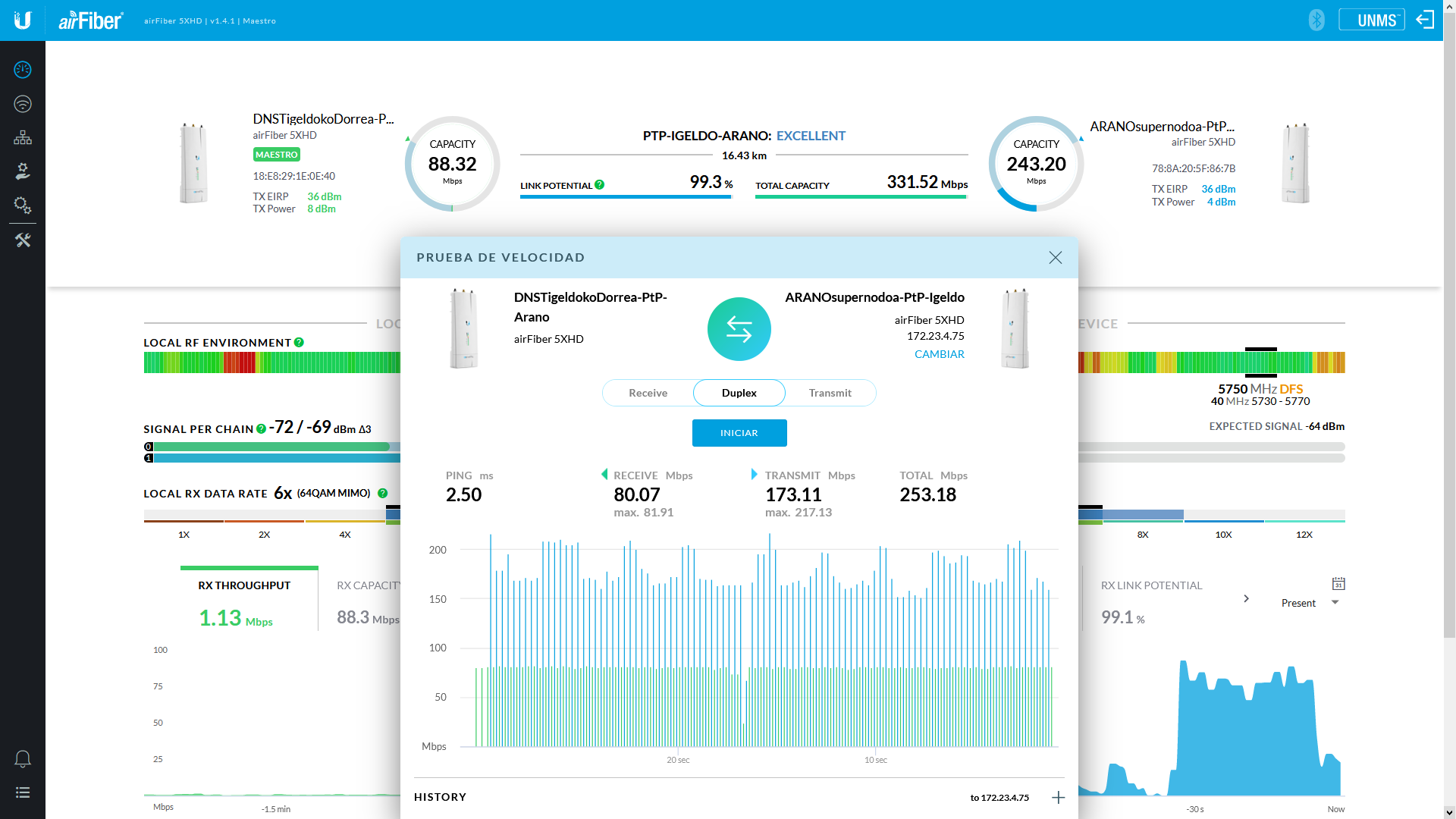Click the remote IP address 172.23.4.75
Image resolution: width=1456 pixels, height=819 pixels.
(x=936, y=336)
